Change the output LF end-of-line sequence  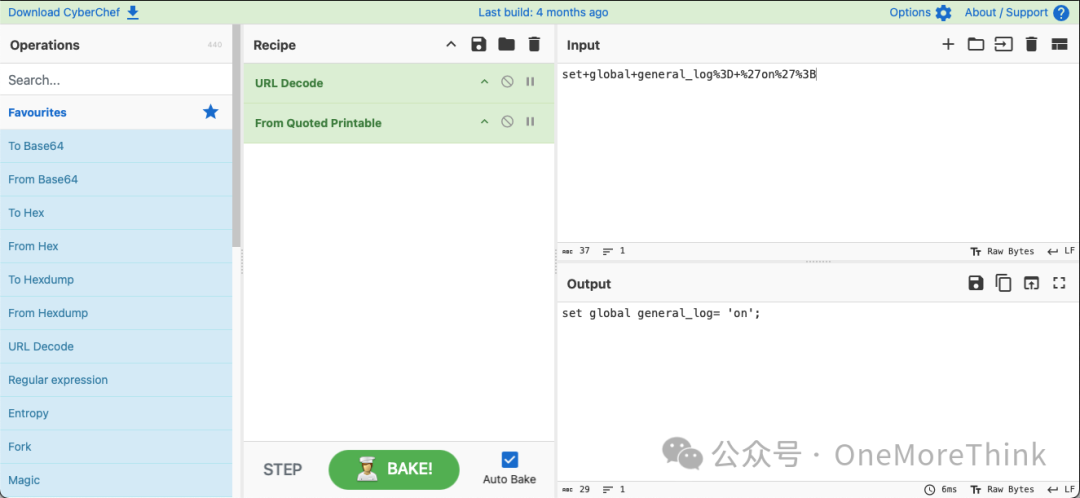[1061, 490]
